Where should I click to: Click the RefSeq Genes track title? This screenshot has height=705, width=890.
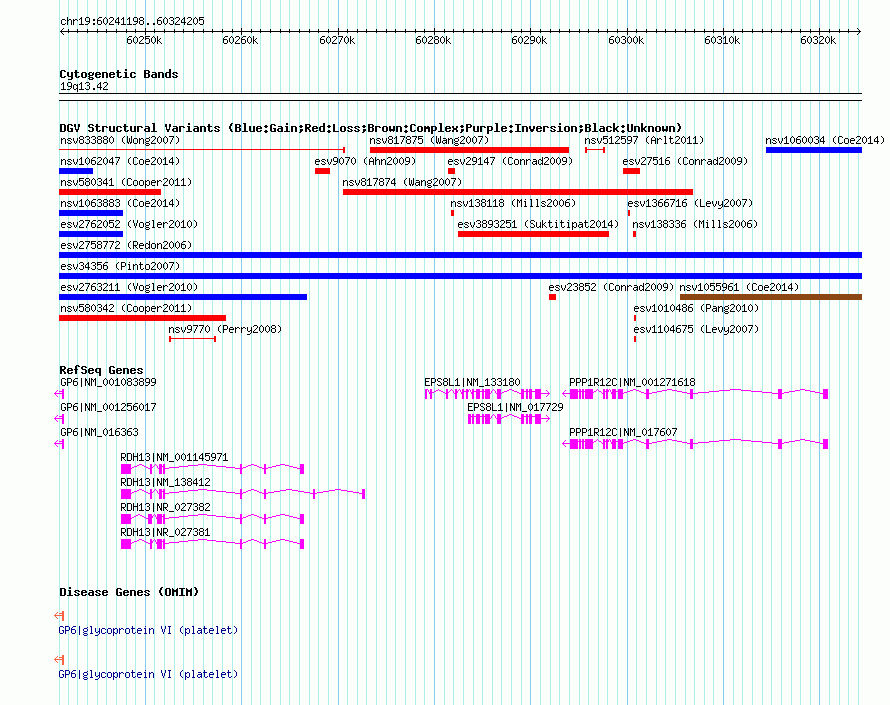[x=101, y=370]
